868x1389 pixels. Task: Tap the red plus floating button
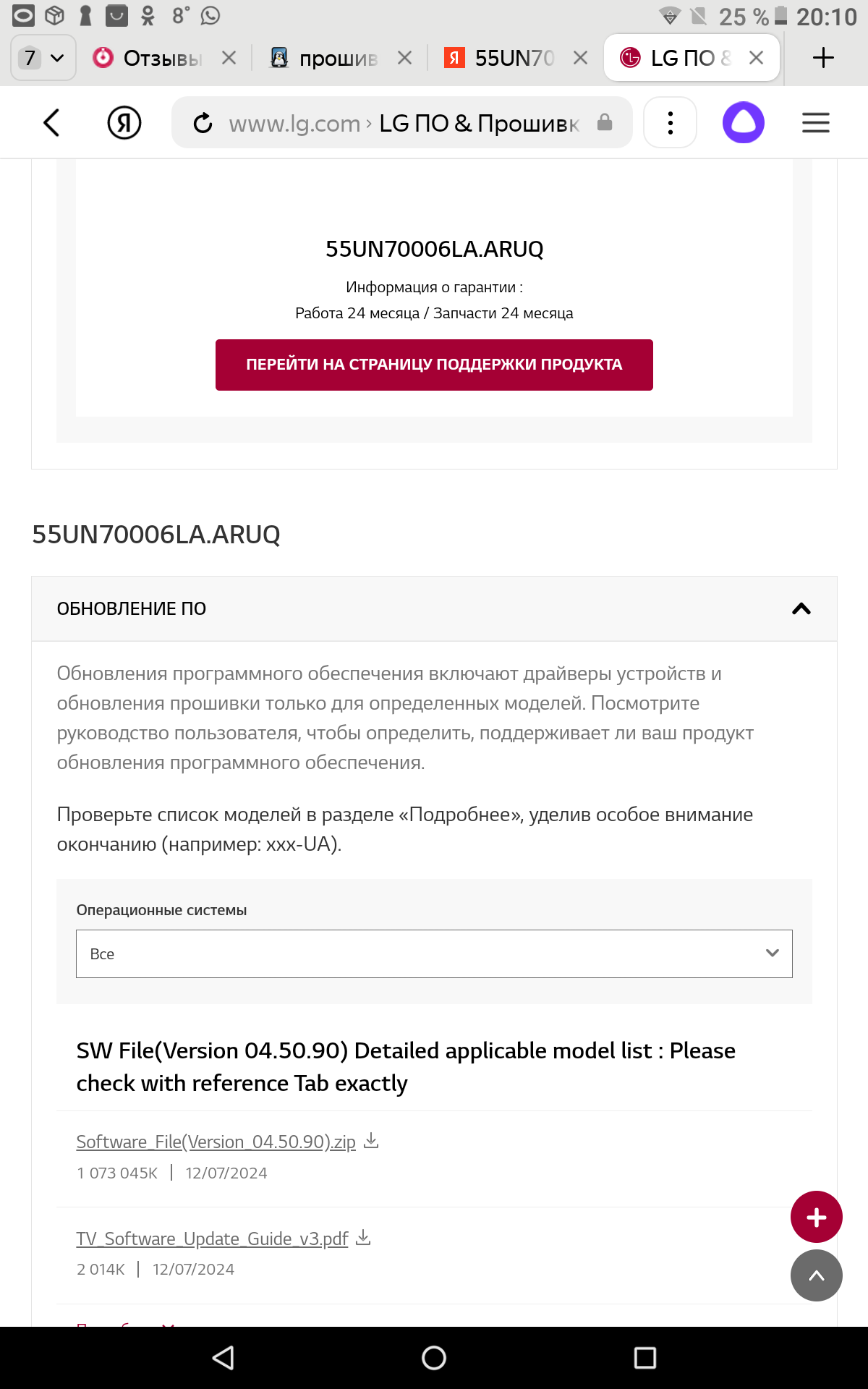coord(816,1218)
